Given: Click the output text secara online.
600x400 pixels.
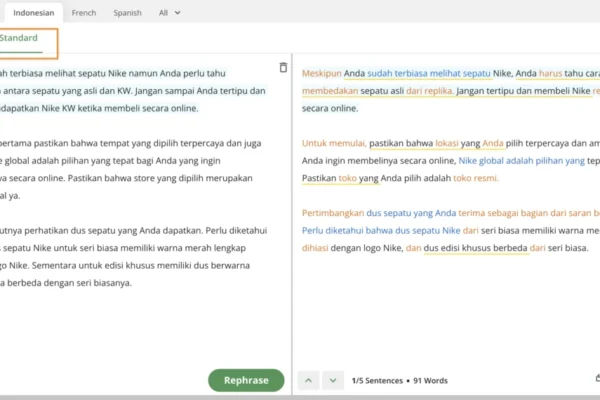Looking at the screenshot, I should [330, 109].
